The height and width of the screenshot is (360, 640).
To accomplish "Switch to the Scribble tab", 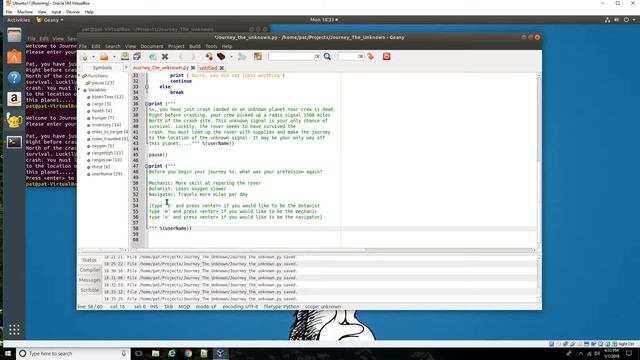I will 90,290.
